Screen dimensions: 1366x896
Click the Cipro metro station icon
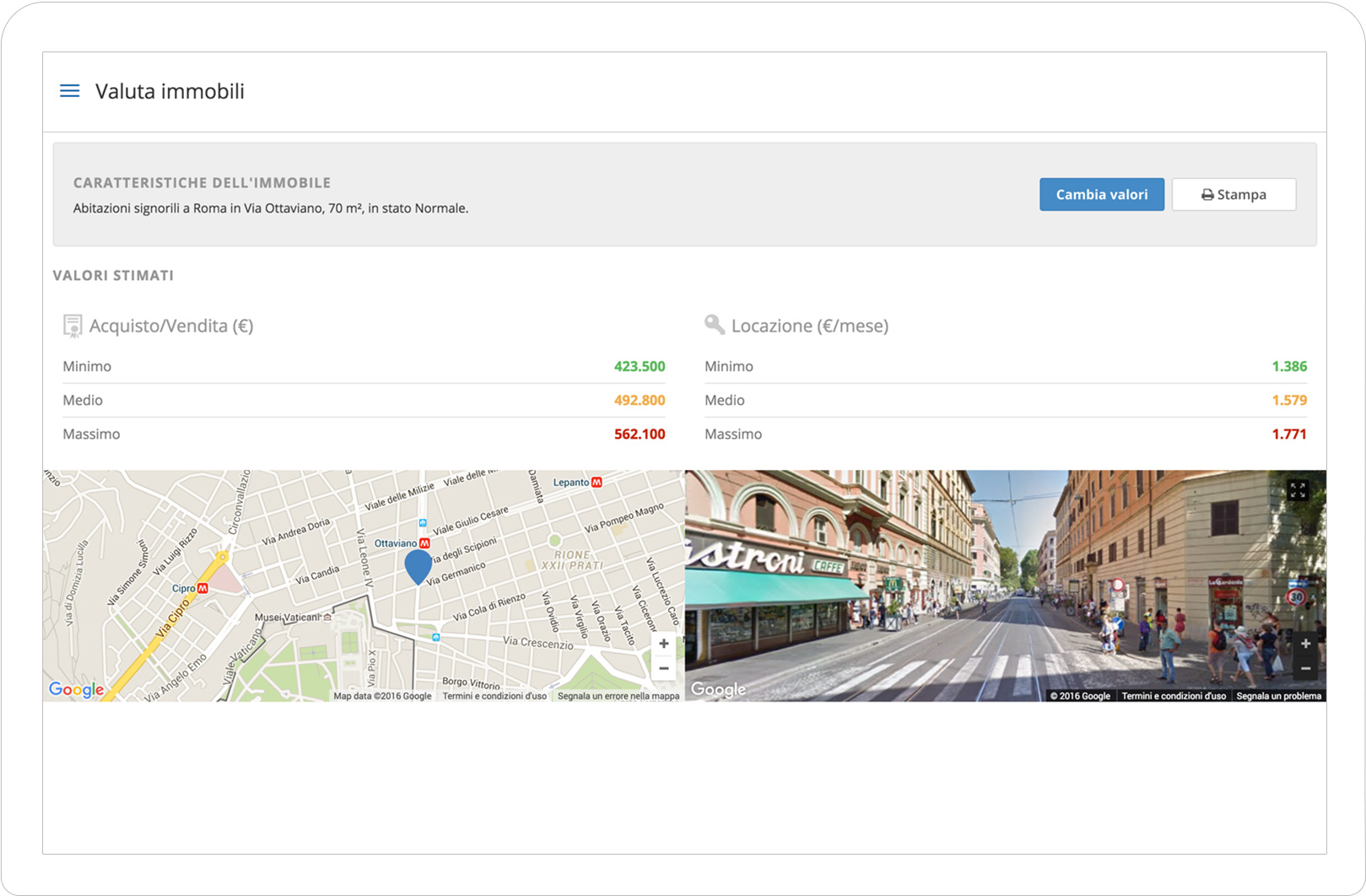202,588
